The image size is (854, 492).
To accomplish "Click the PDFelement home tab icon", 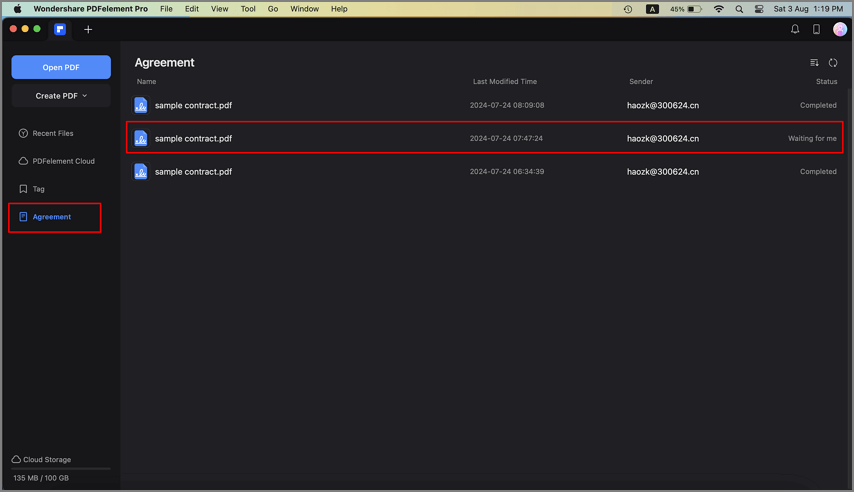I will (x=61, y=29).
